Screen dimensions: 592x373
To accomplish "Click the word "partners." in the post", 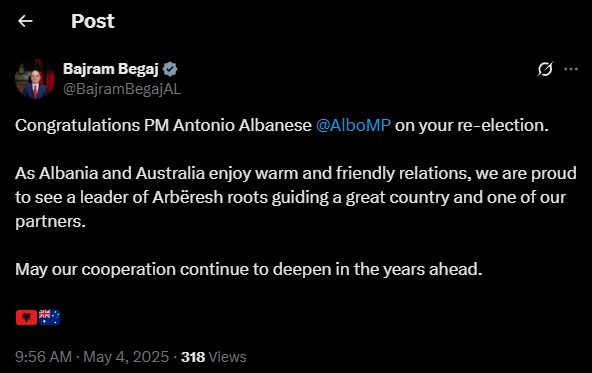I will point(51,222).
